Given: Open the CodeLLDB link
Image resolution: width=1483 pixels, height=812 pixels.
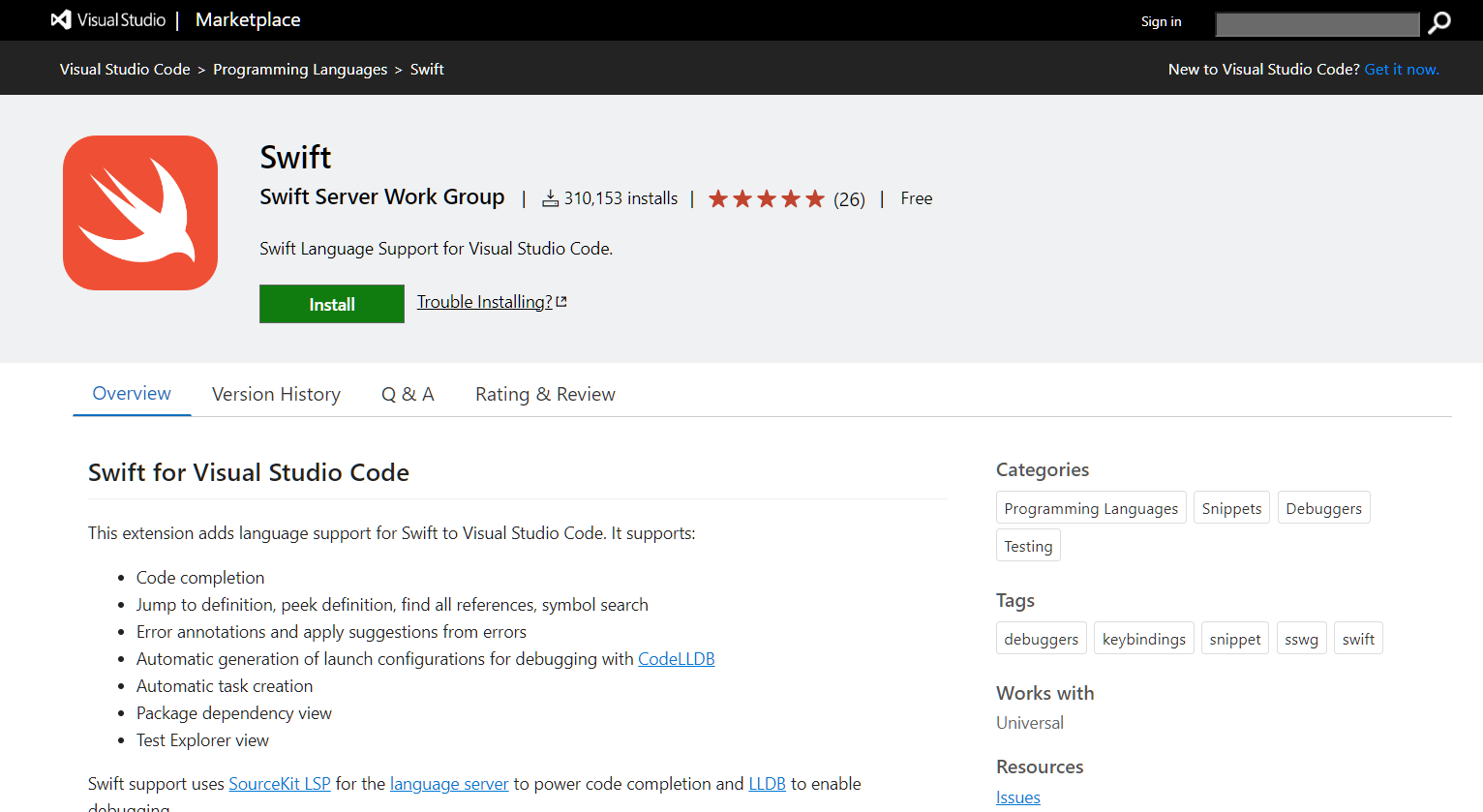Looking at the screenshot, I should pos(677,659).
